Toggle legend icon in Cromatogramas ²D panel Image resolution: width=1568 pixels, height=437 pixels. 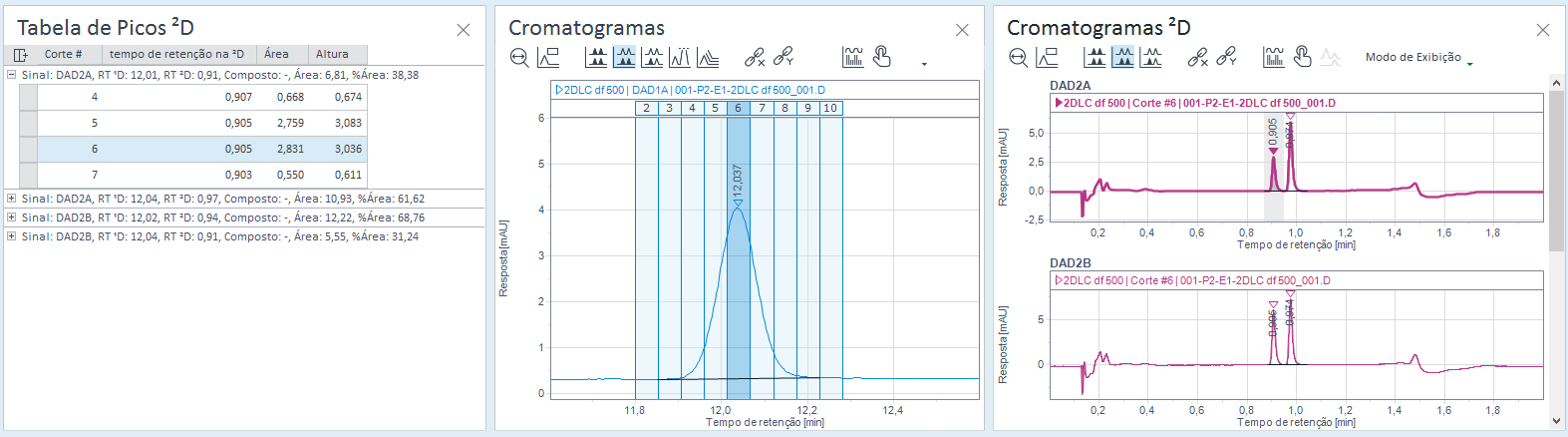[1047, 58]
